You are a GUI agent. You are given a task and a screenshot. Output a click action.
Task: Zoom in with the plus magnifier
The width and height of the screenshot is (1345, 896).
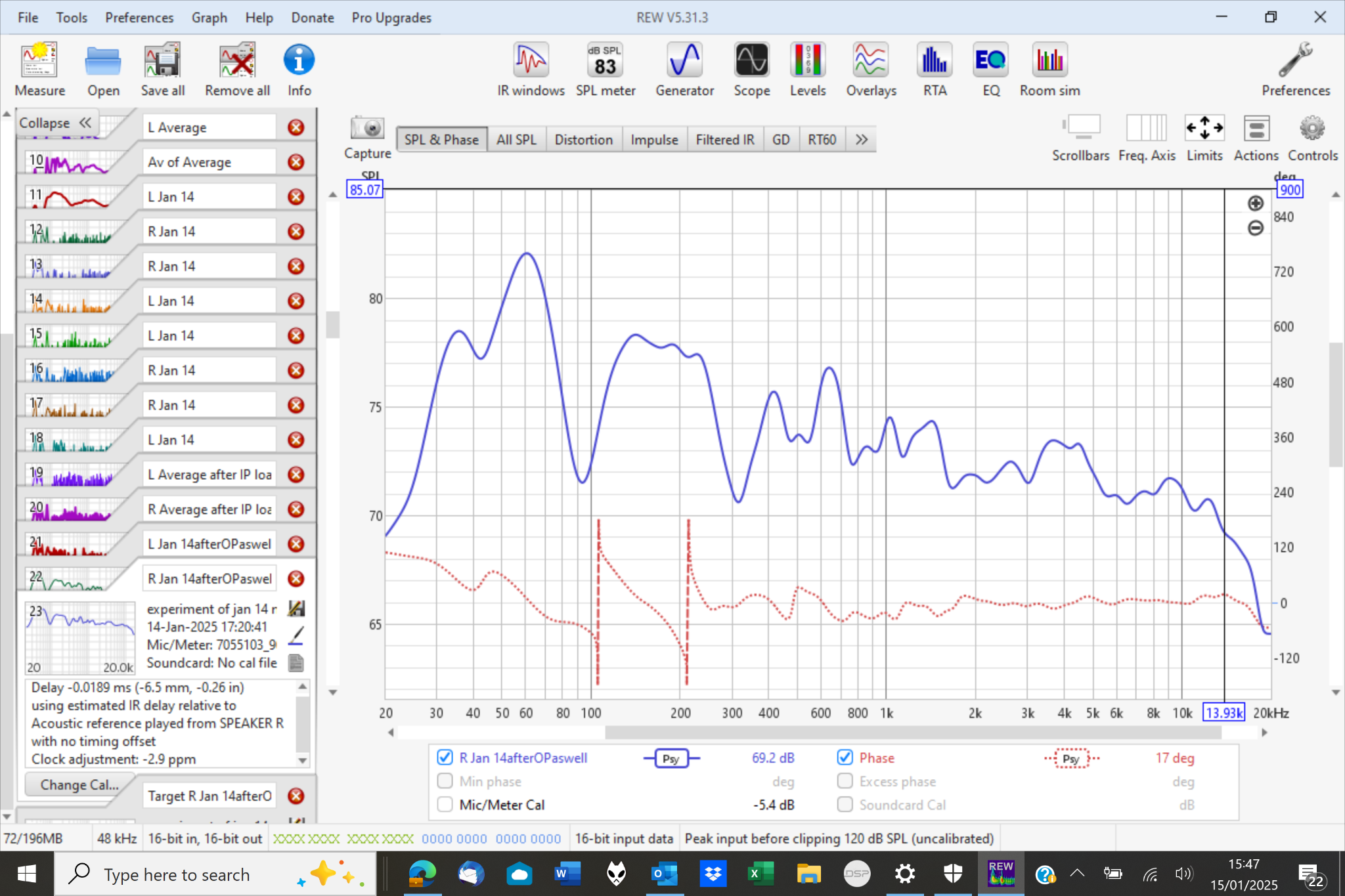click(1255, 203)
